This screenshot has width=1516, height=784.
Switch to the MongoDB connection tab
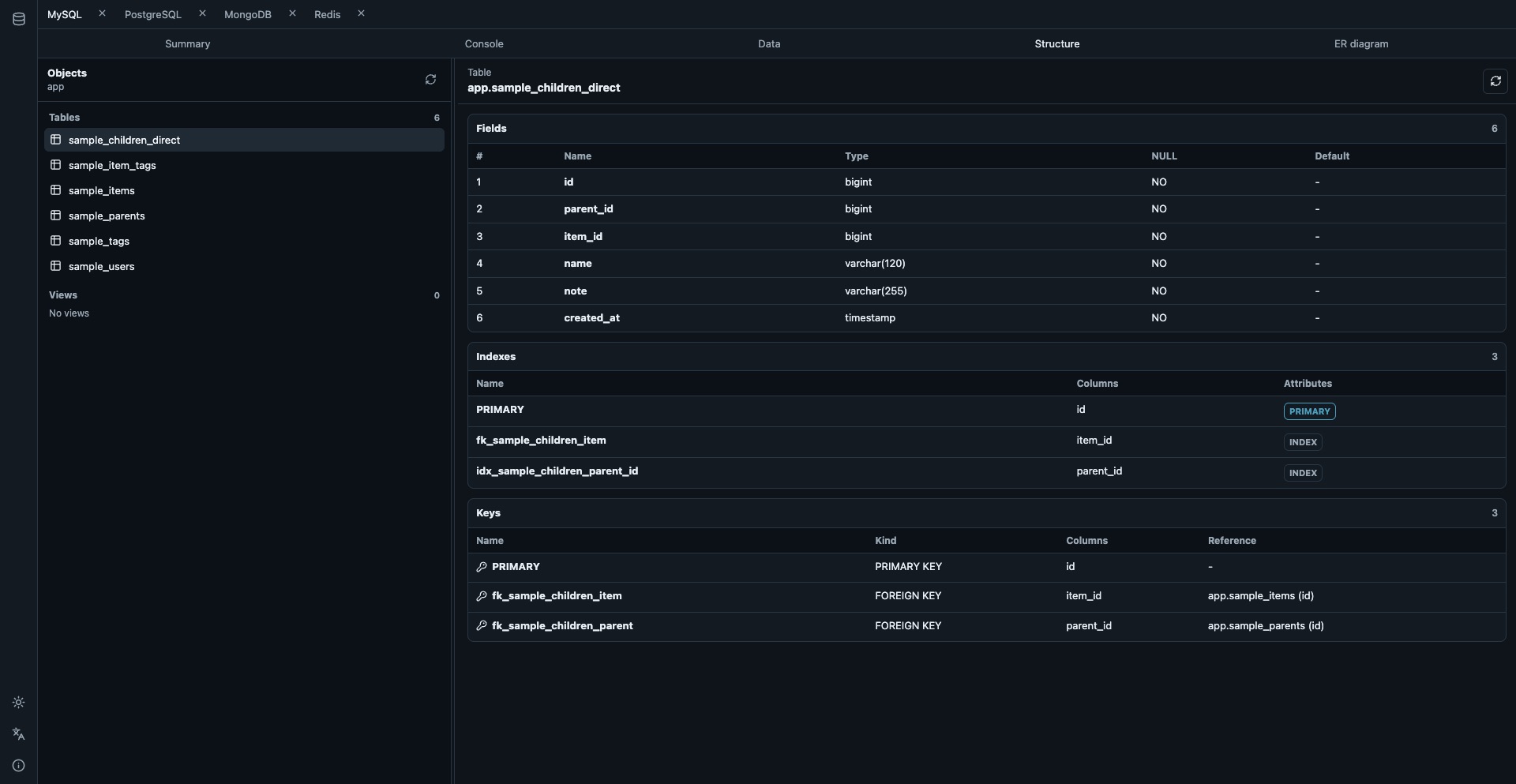click(x=248, y=14)
